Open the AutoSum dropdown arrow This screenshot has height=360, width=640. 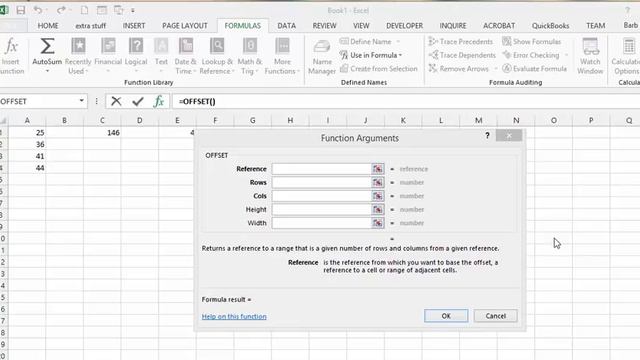(x=47, y=71)
